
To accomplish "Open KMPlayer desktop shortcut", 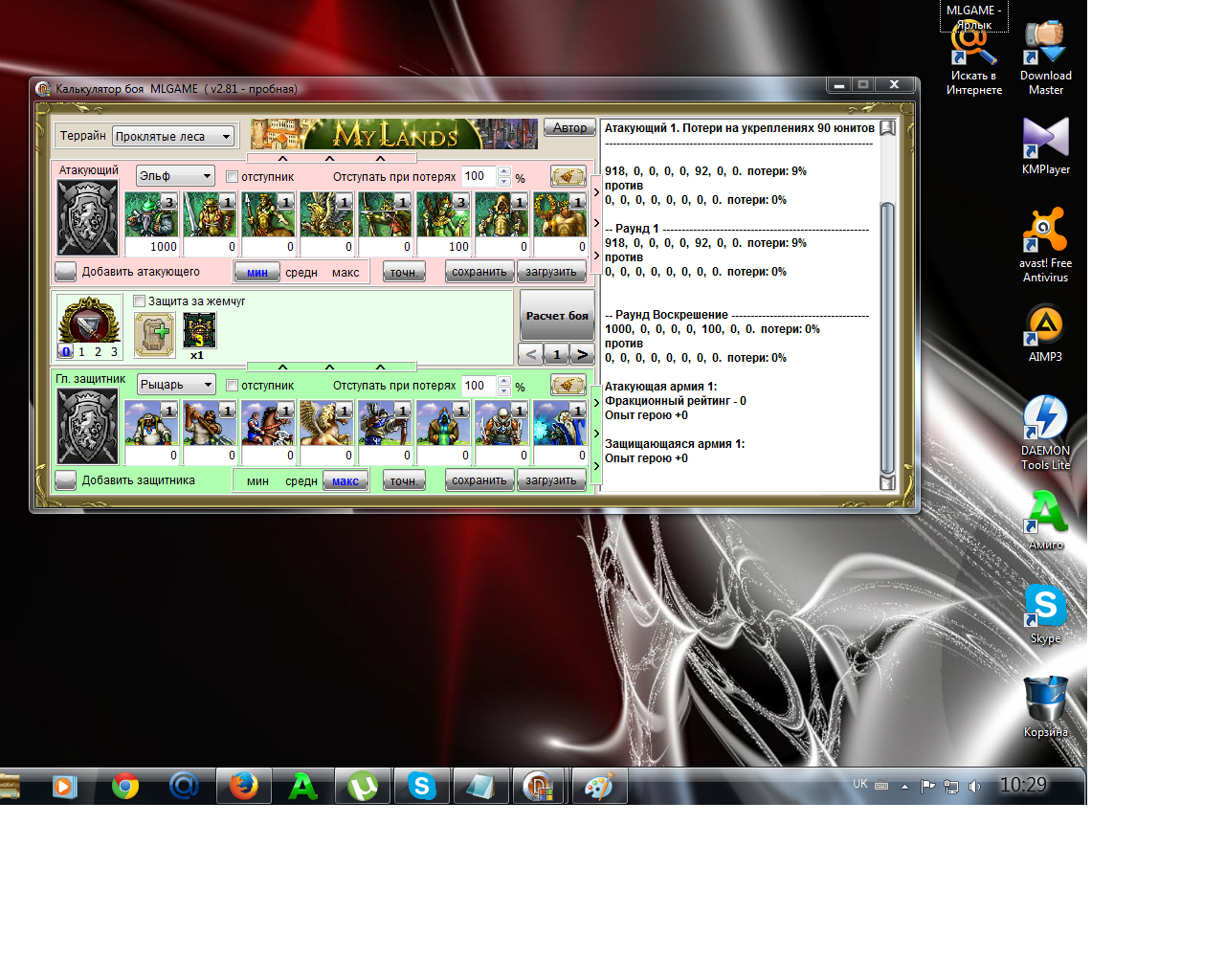I will tap(1045, 145).
